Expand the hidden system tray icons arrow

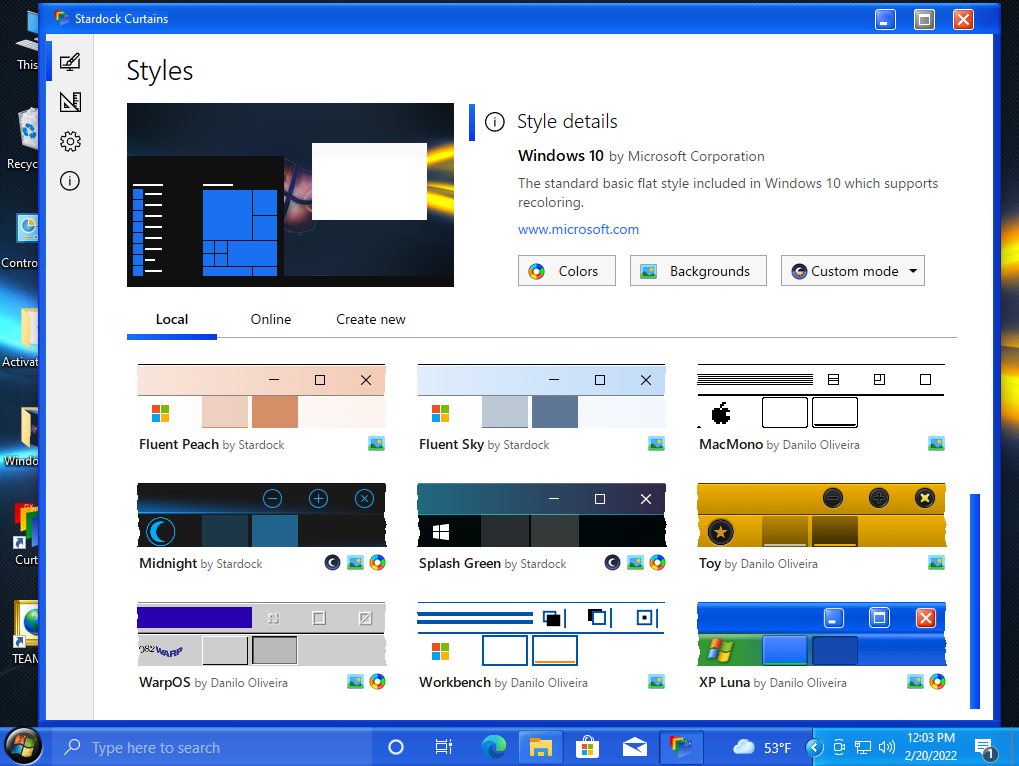pos(815,747)
